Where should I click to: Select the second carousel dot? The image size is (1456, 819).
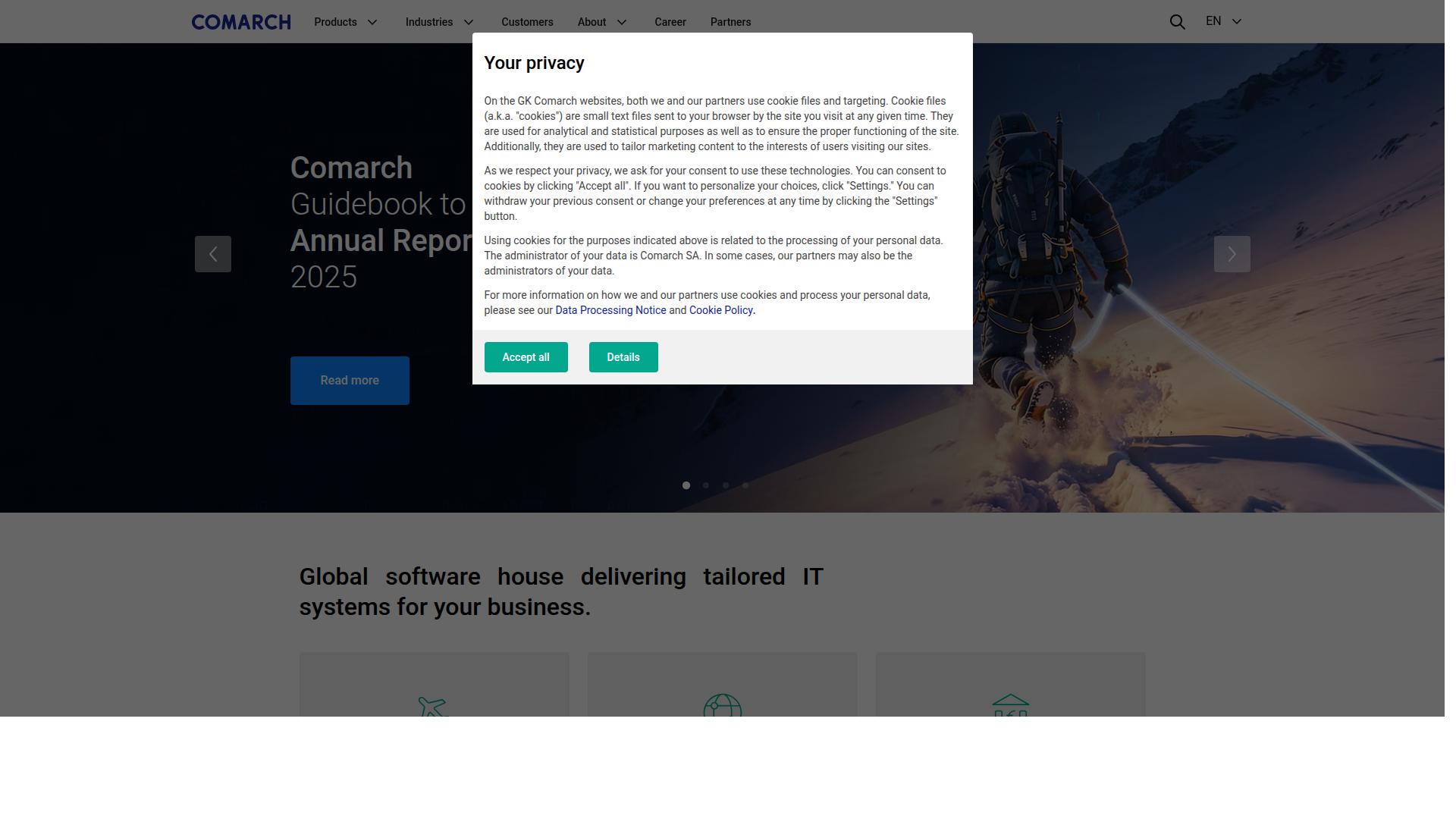(x=706, y=485)
